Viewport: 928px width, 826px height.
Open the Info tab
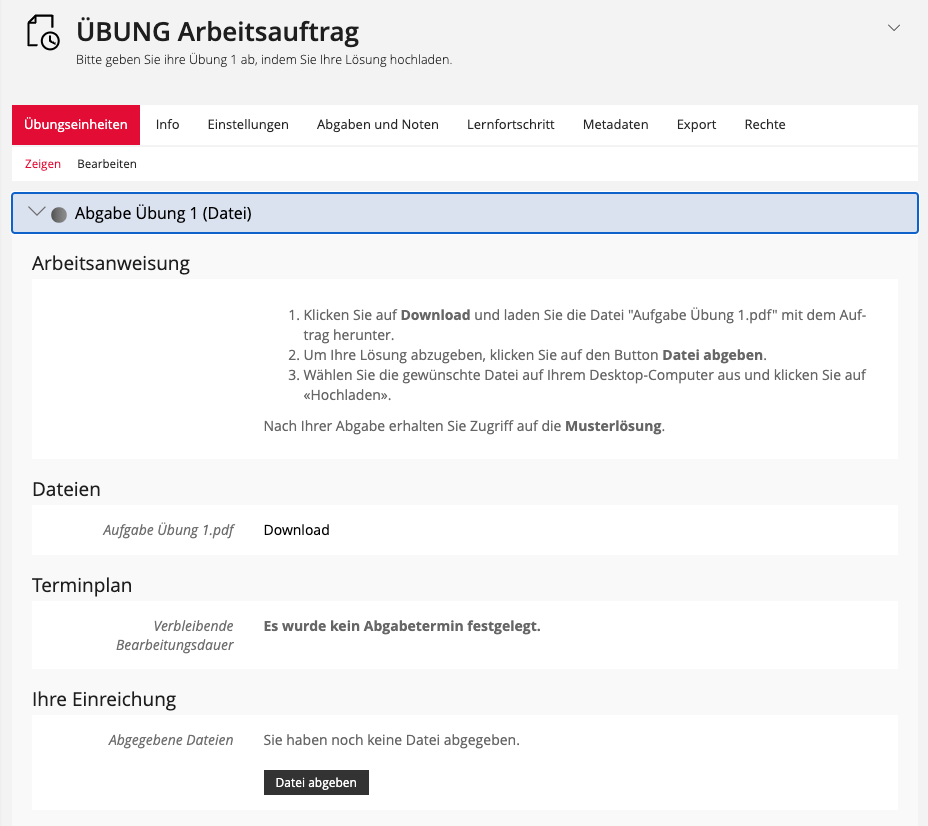168,125
